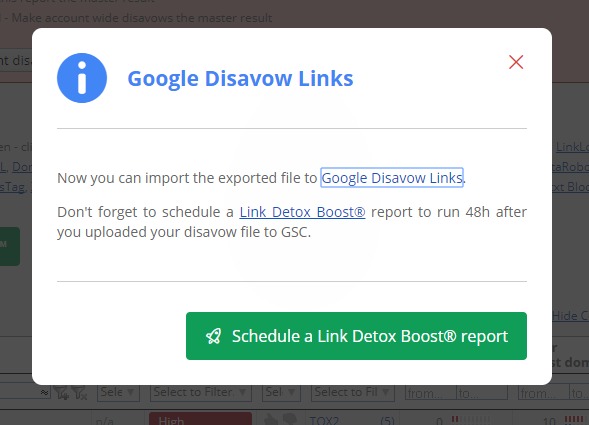Open the 'Select to Filter.' dropdown
This screenshot has width=589, height=425.
click(x=201, y=393)
